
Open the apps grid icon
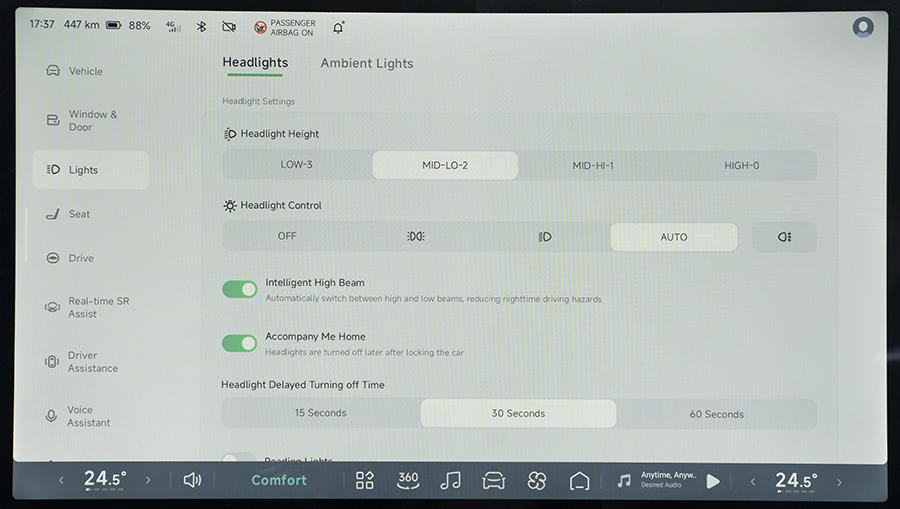click(x=365, y=480)
